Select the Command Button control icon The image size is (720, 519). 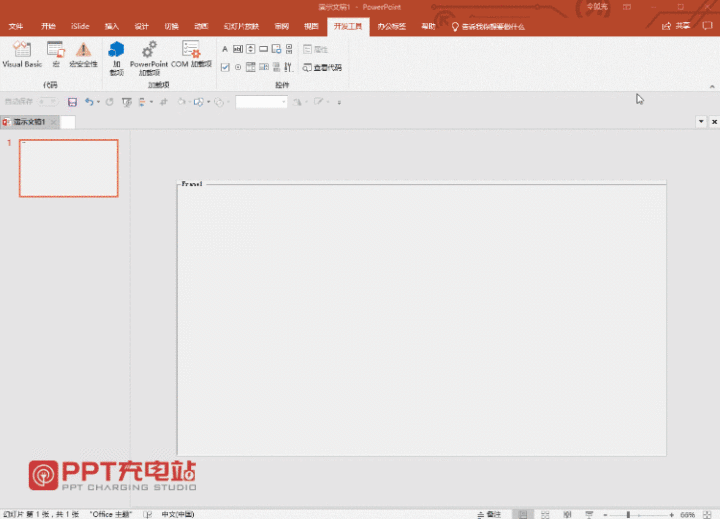coord(263,49)
